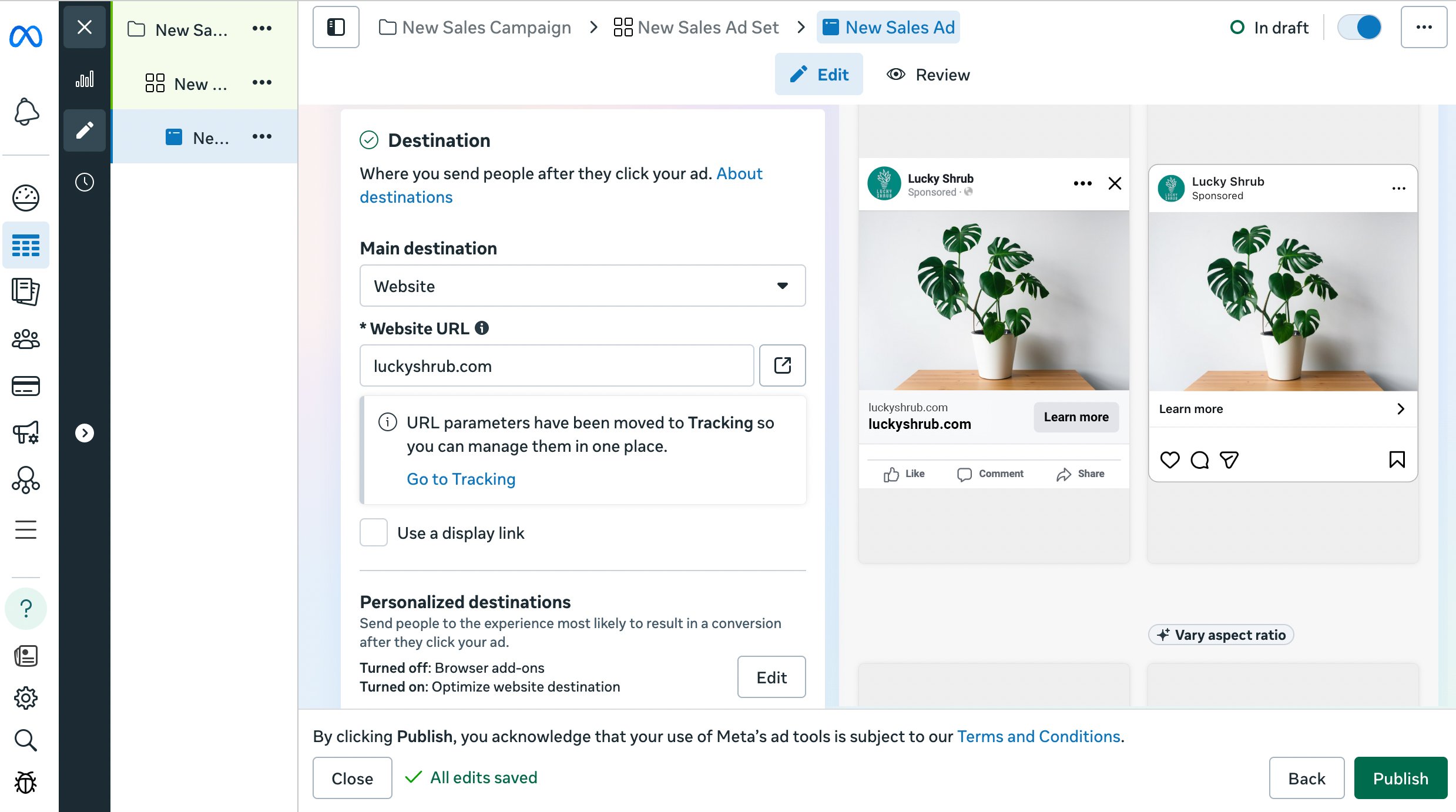This screenshot has width=1456, height=812.
Task: Check the Use a display link box
Action: click(374, 532)
